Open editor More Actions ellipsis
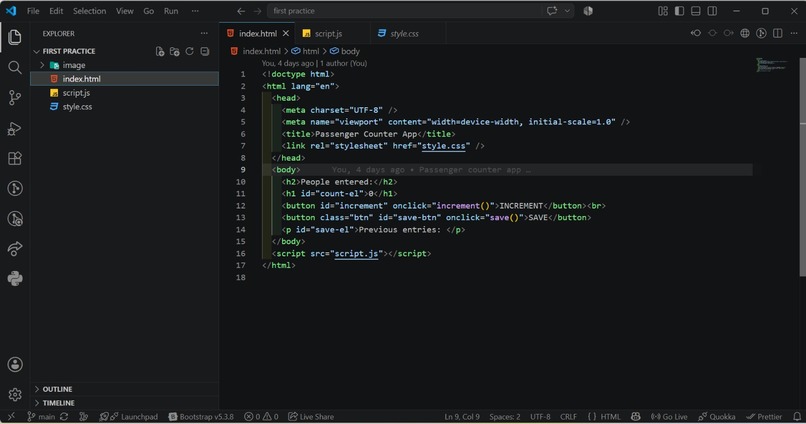Image resolution: width=806 pixels, height=424 pixels. (794, 33)
